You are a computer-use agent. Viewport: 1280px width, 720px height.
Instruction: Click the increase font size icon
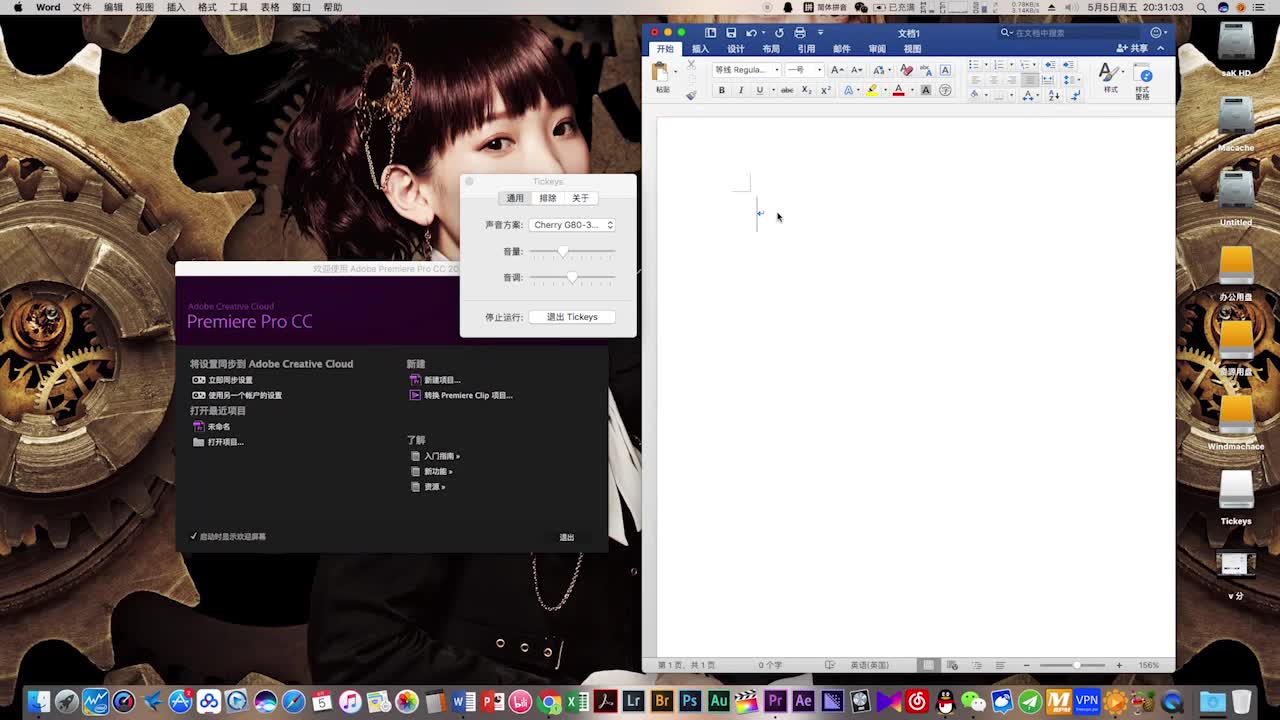click(x=837, y=70)
